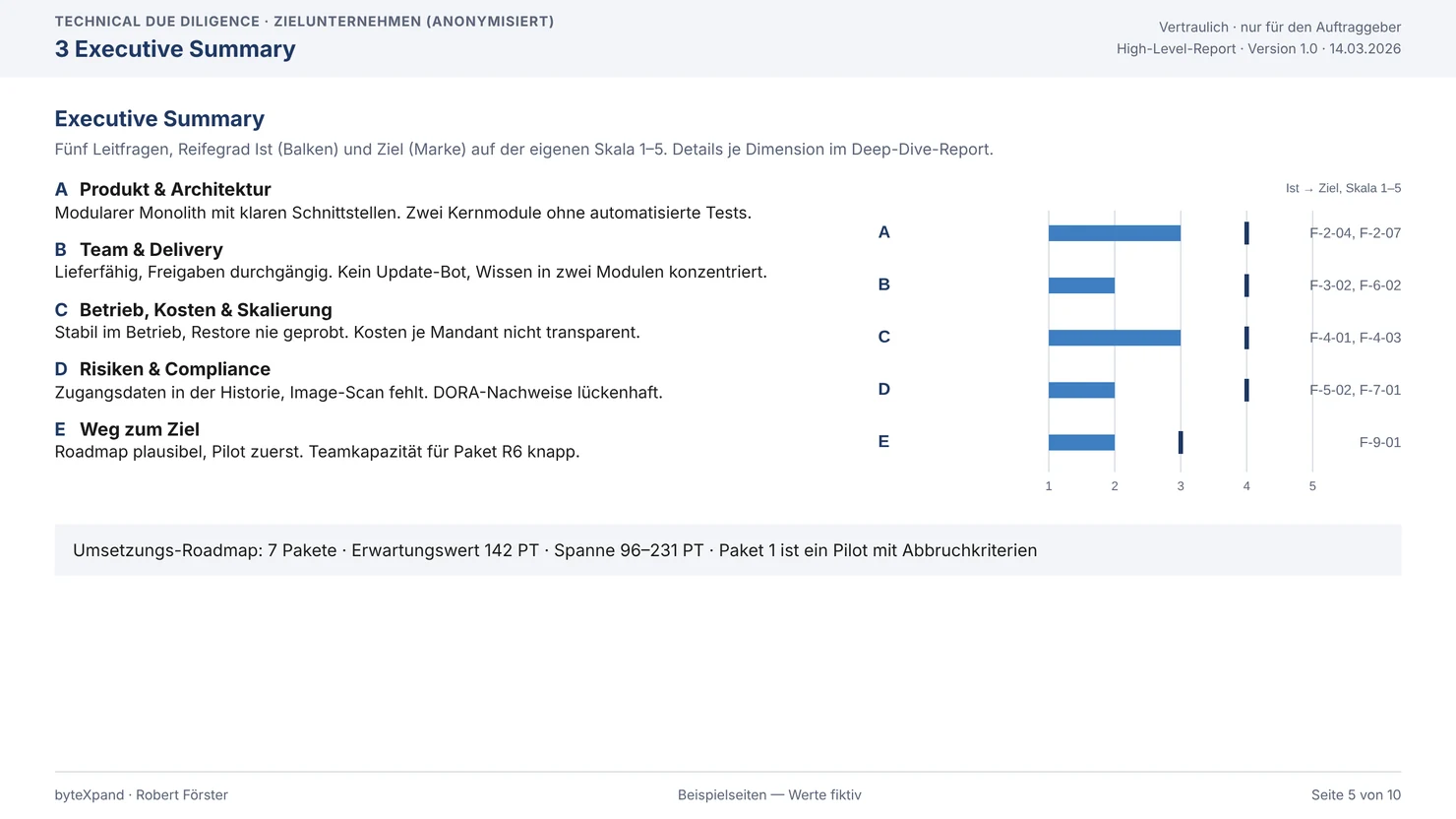The width and height of the screenshot is (1456, 819).
Task: Click the report version and date line
Action: [x=1258, y=49]
